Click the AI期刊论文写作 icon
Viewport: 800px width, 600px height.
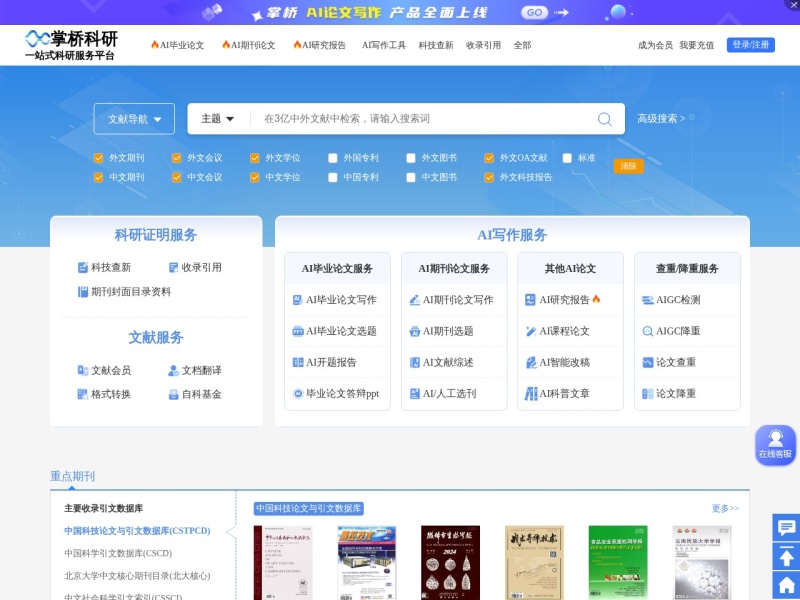point(415,300)
